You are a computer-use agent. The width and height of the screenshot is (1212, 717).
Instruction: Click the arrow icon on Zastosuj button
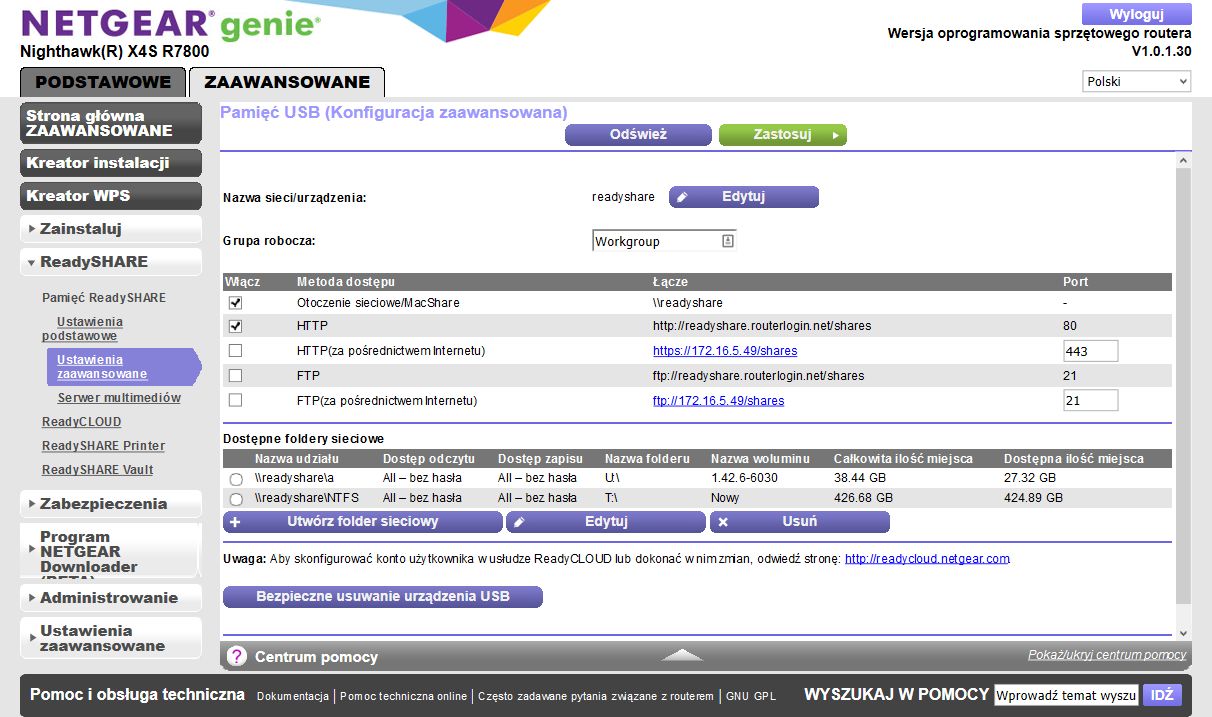click(835, 135)
